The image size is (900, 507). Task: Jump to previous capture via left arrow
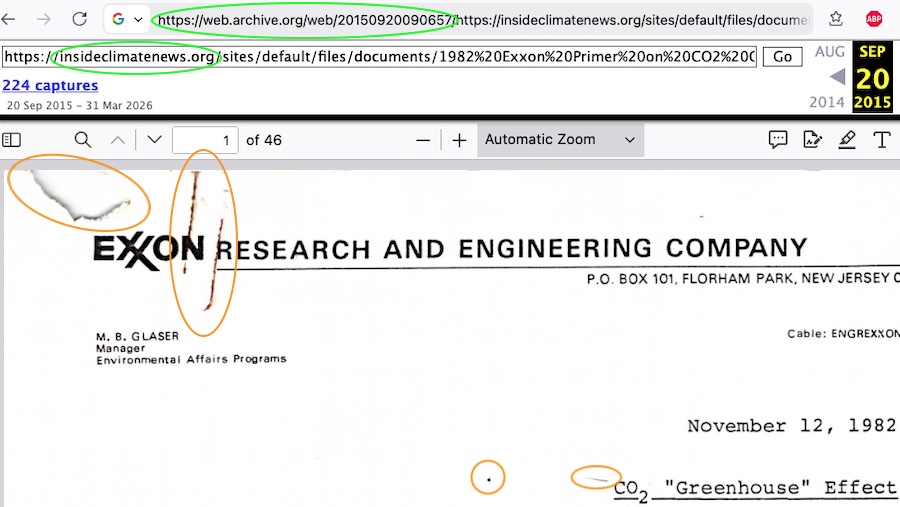tap(837, 77)
